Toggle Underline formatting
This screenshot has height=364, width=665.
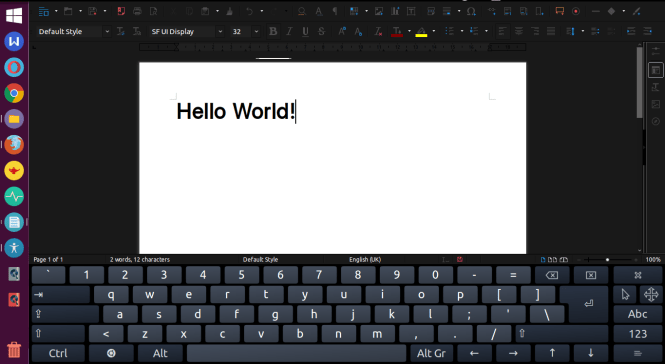[305, 31]
